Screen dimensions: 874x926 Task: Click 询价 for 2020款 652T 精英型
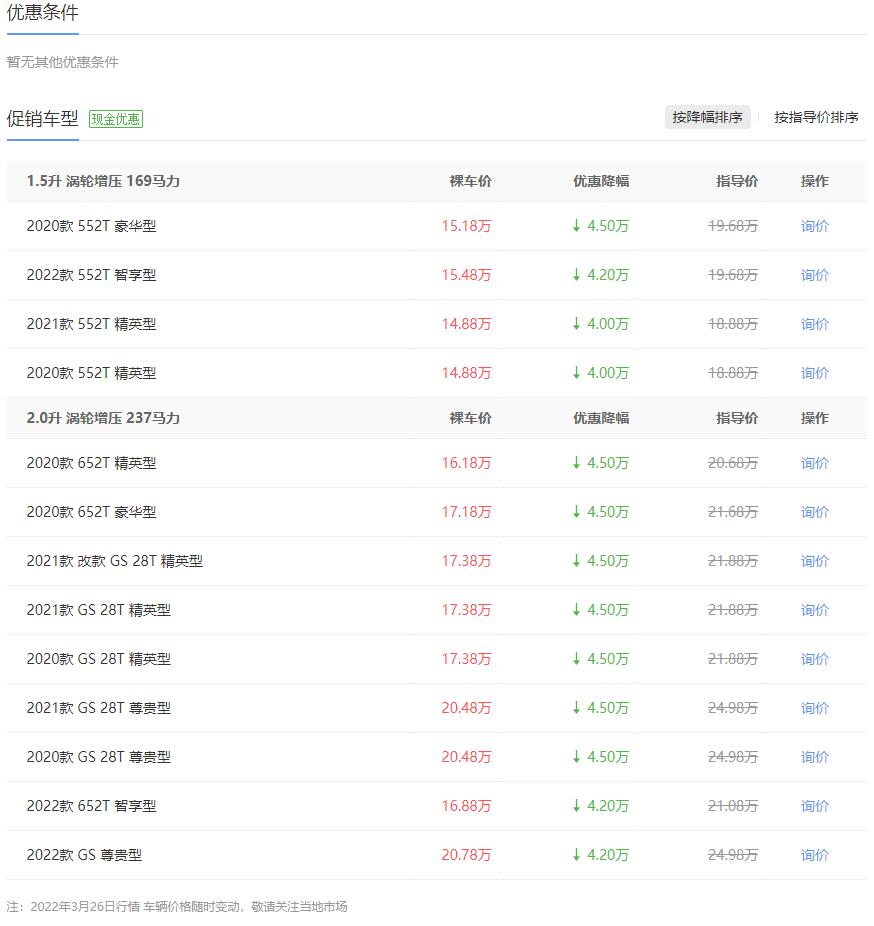click(814, 462)
